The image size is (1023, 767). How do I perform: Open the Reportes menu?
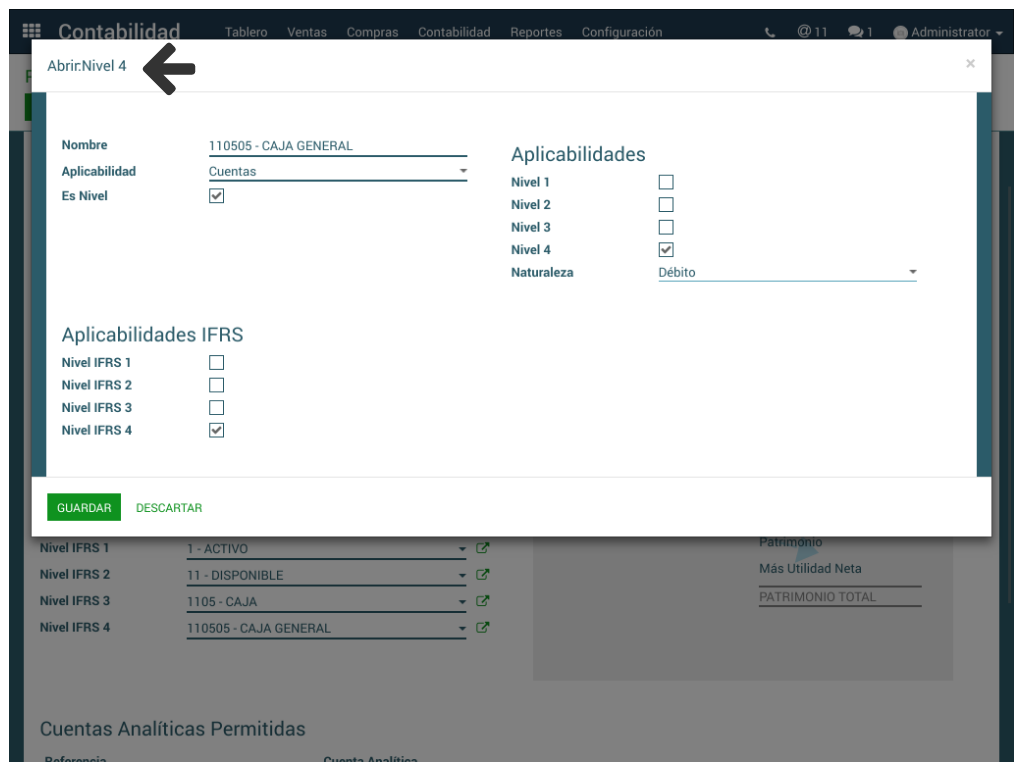(x=535, y=32)
